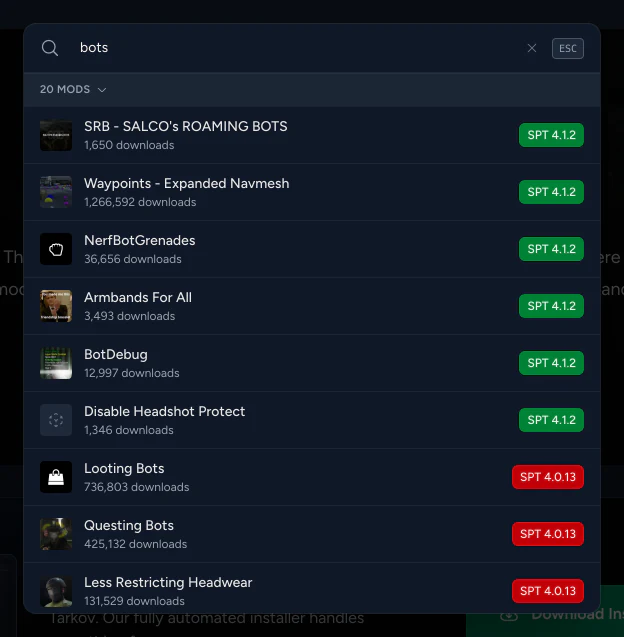
Task: Open the 'BotDebug' mod title
Action: point(116,355)
